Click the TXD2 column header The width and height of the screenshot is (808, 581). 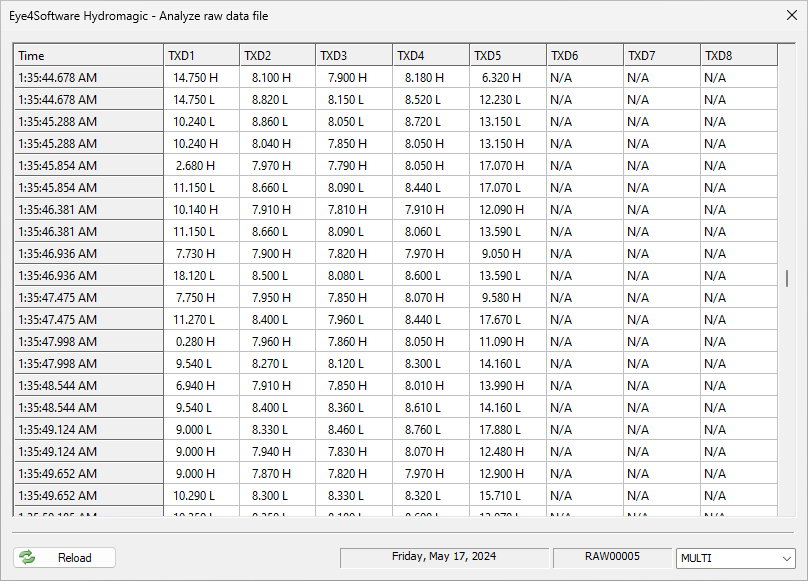point(278,56)
